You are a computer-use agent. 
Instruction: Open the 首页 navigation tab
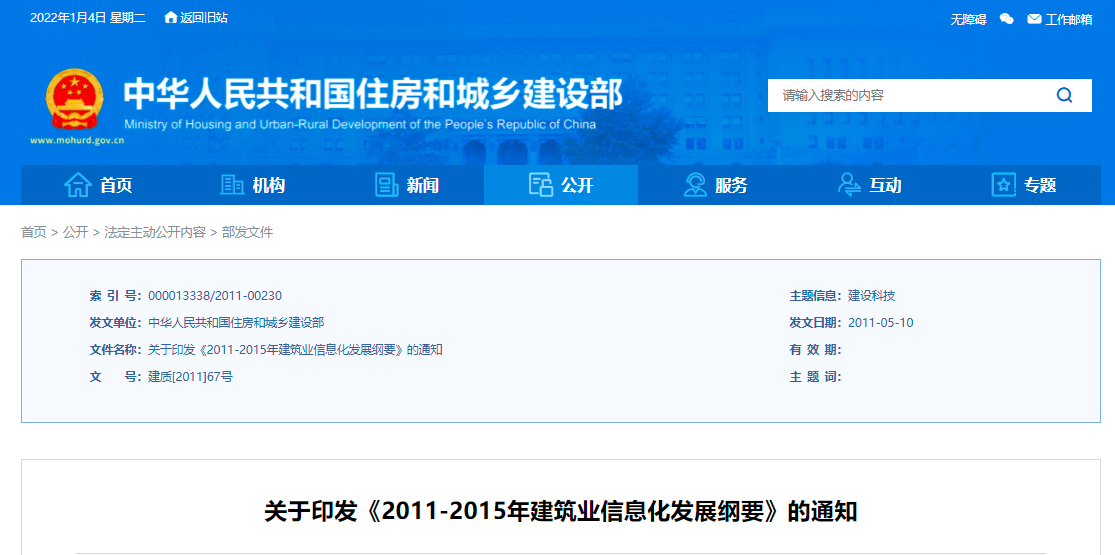point(97,185)
